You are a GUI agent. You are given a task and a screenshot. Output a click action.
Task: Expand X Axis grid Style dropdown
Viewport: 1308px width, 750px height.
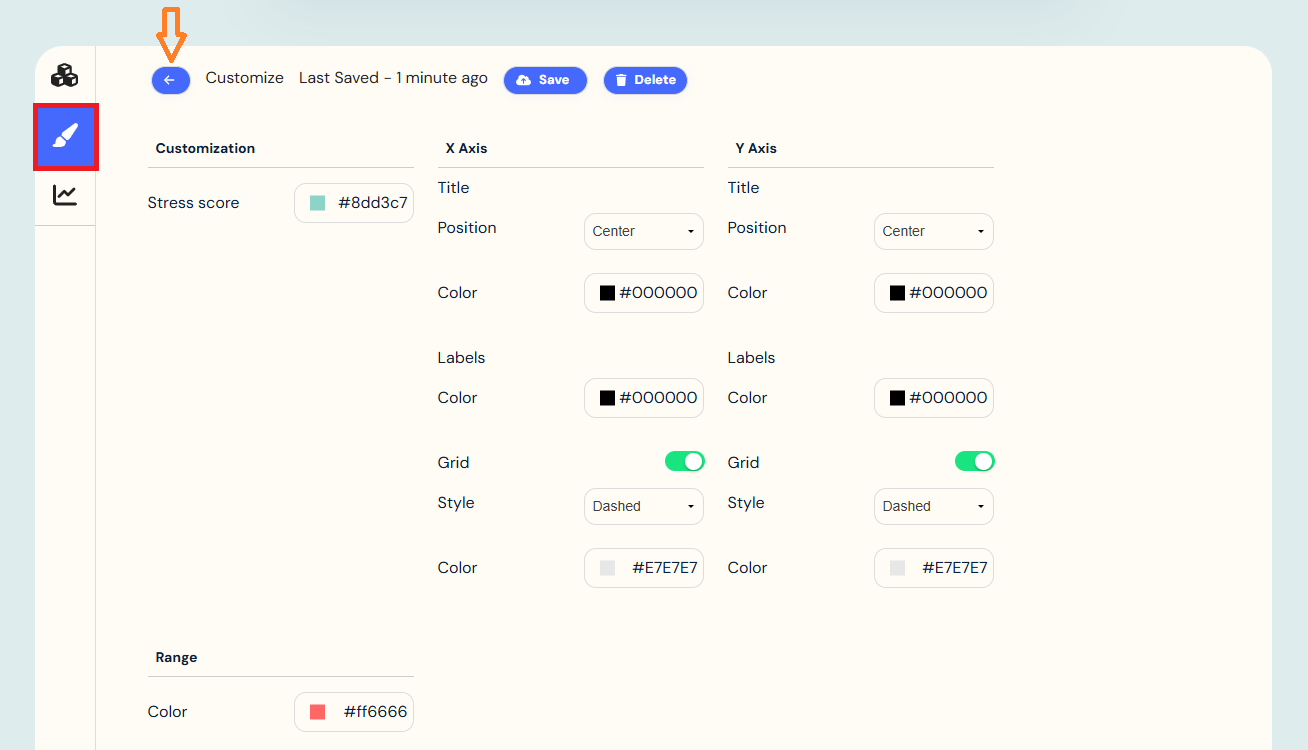[x=643, y=506]
